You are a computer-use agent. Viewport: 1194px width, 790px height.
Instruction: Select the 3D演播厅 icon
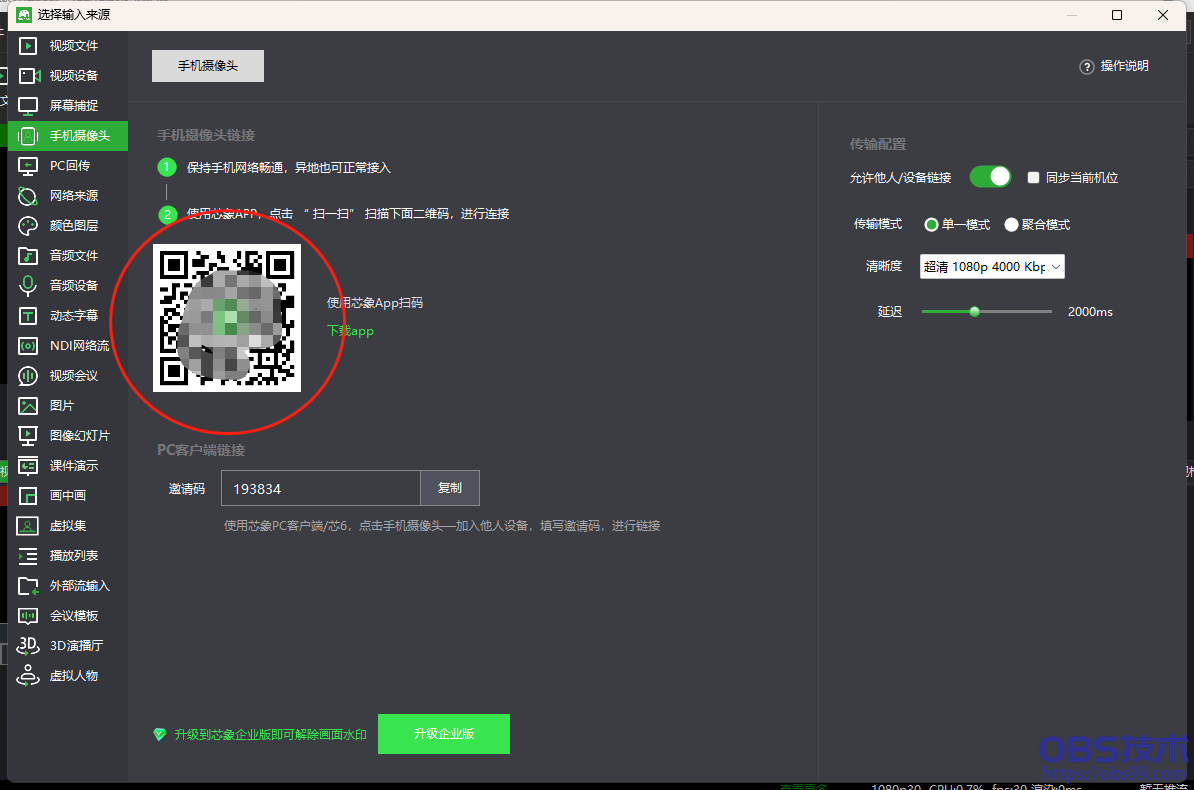[27, 646]
